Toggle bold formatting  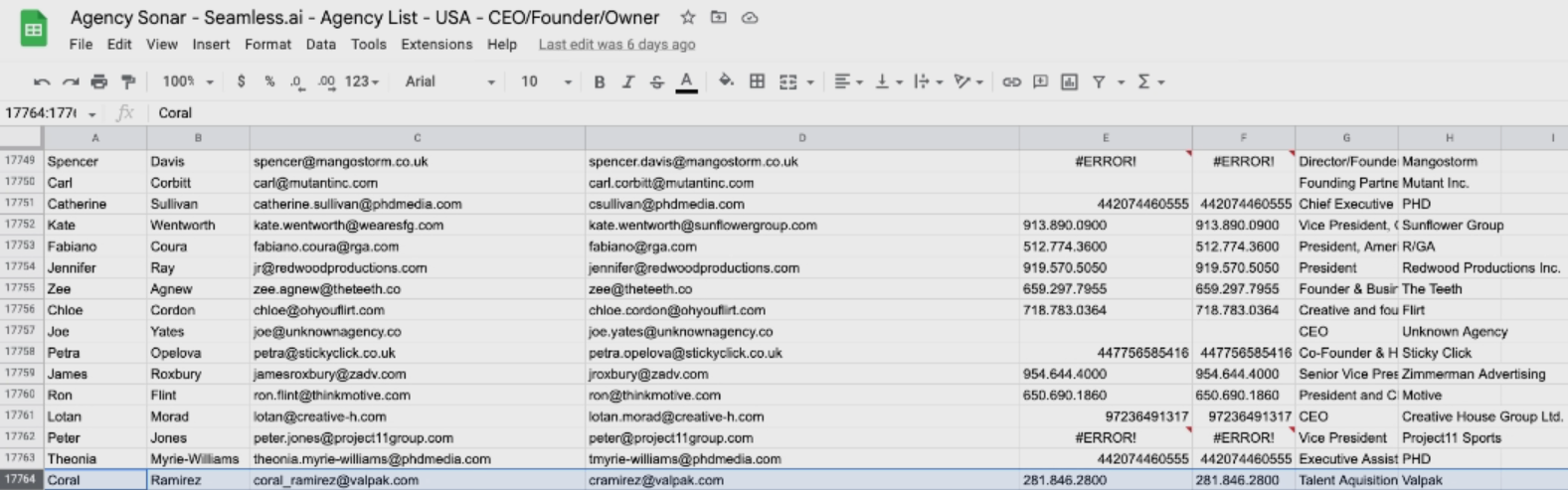click(599, 82)
